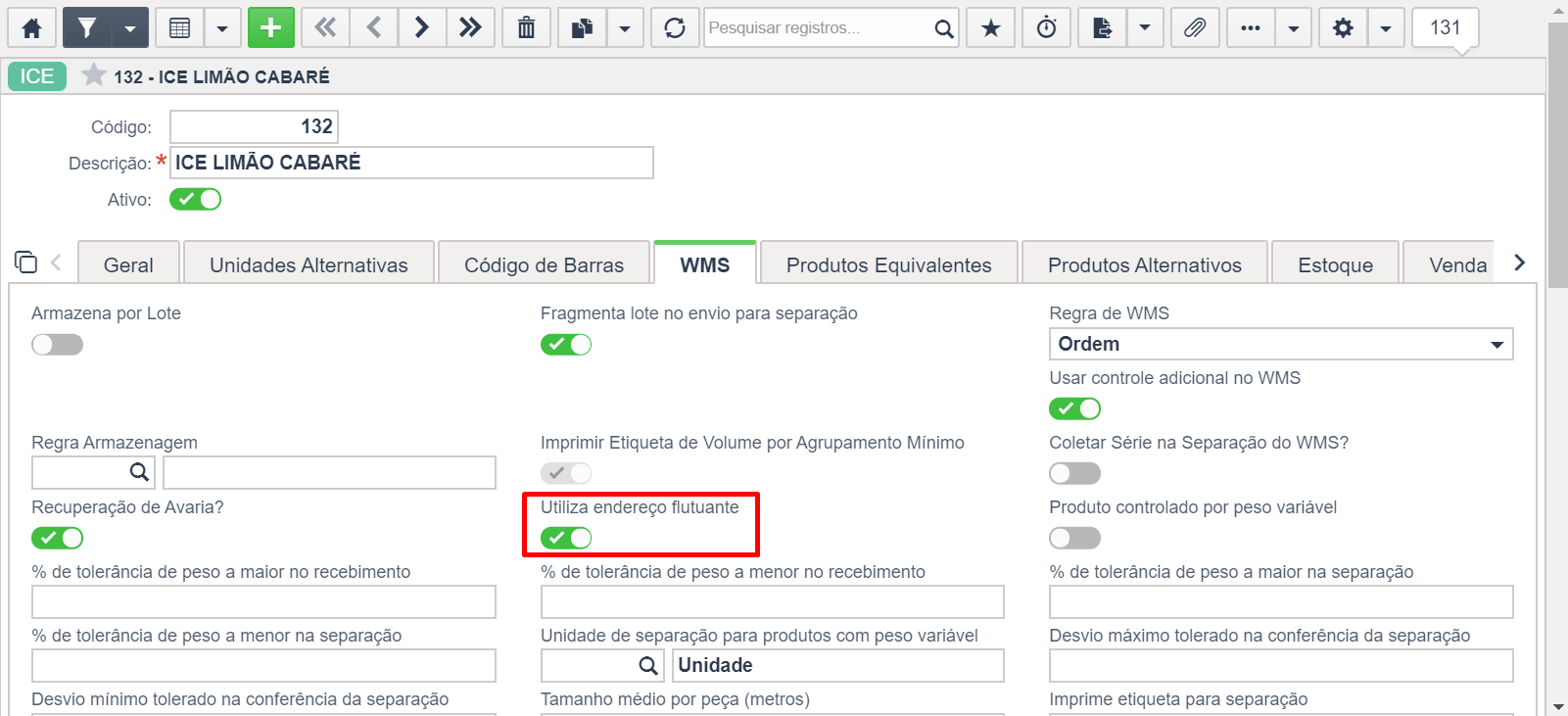Open the Produtos Alternativos tab
This screenshot has height=716, width=1568.
[x=1145, y=264]
